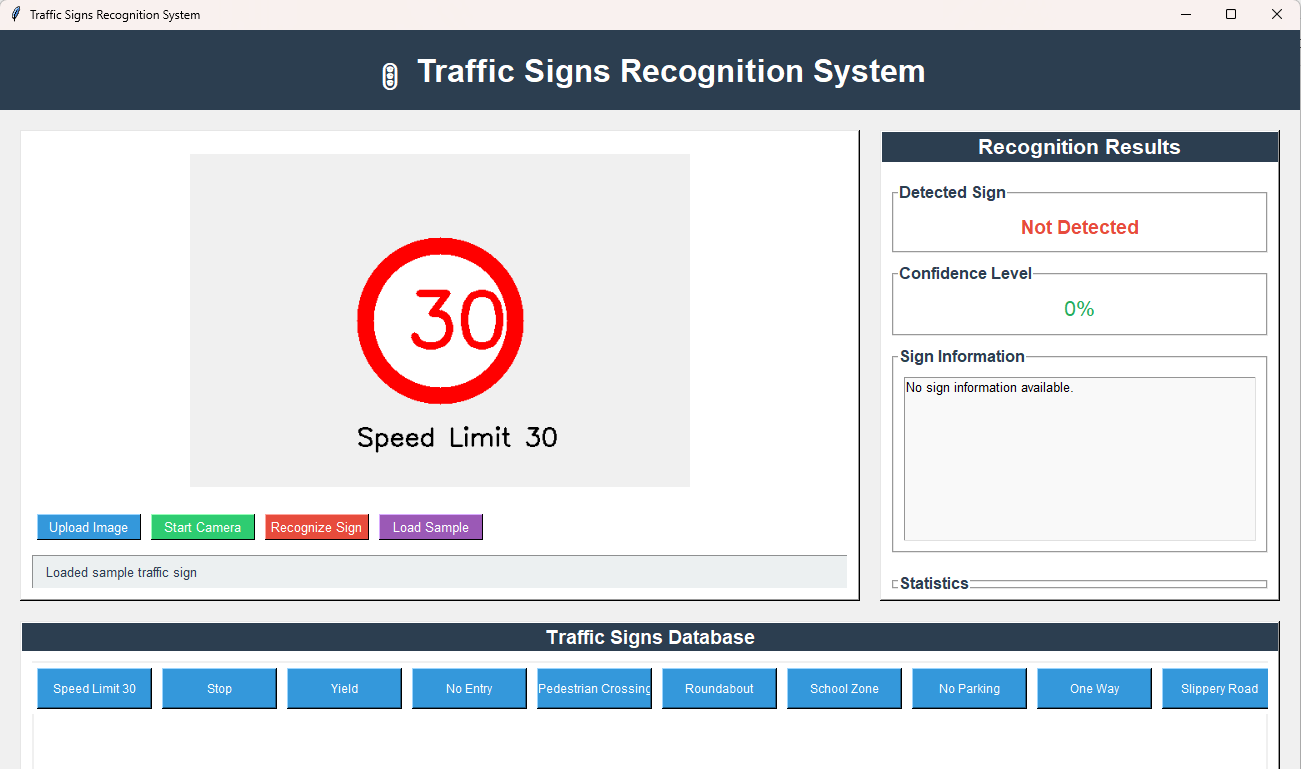Pick the Yield sign button
Viewport: 1301px width, 769px height.
point(345,688)
